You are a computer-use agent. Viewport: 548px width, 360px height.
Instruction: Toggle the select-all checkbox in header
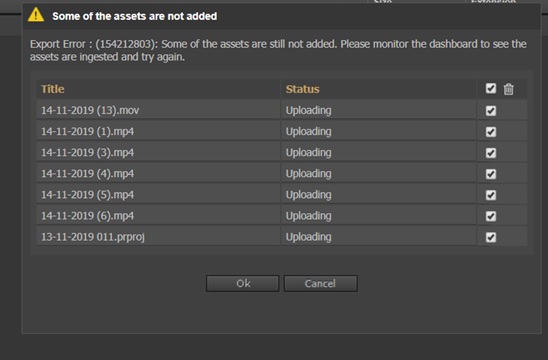click(x=491, y=88)
